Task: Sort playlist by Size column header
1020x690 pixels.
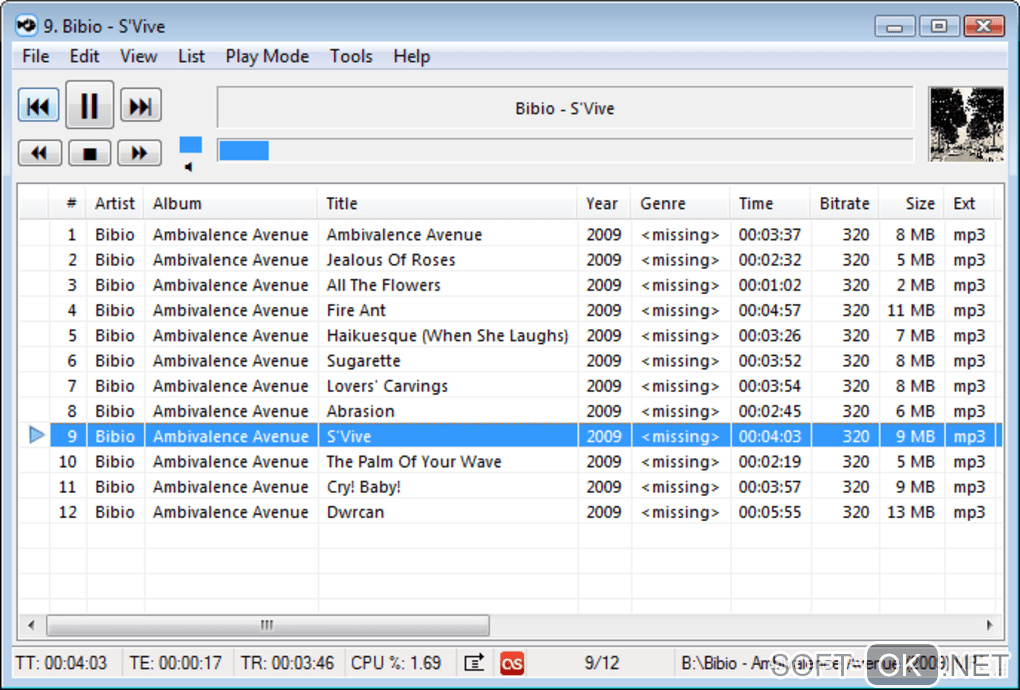Action: (x=911, y=204)
